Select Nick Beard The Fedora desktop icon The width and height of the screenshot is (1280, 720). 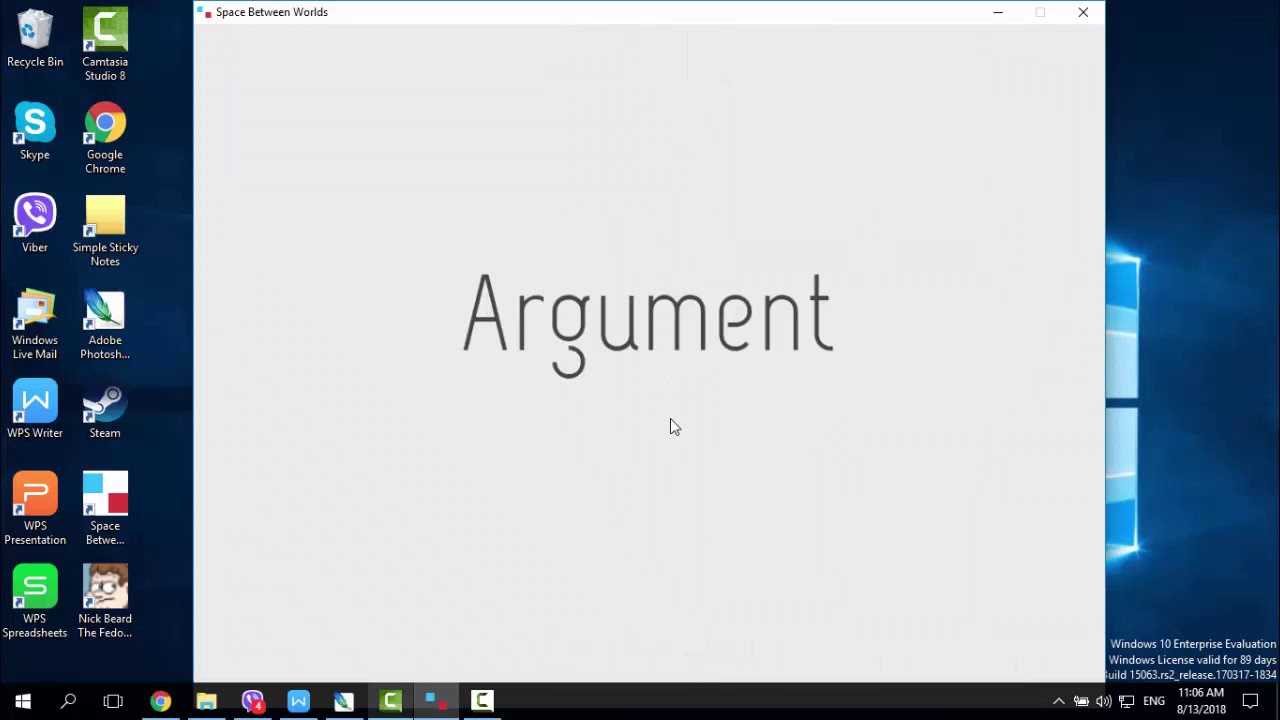[105, 602]
